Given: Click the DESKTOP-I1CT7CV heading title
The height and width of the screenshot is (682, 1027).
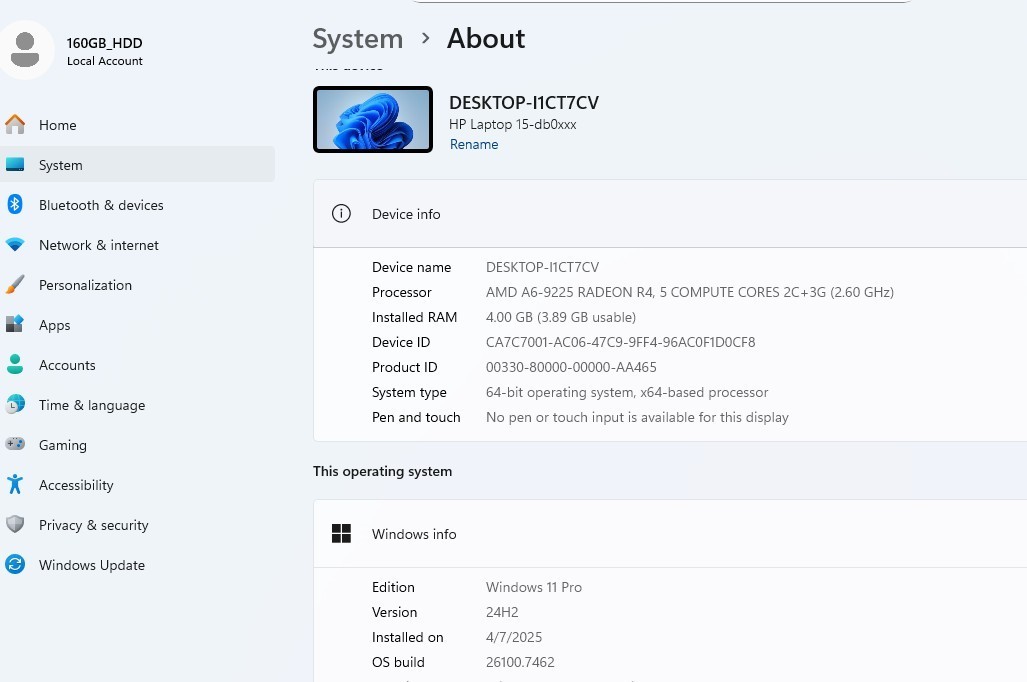Looking at the screenshot, I should (524, 103).
